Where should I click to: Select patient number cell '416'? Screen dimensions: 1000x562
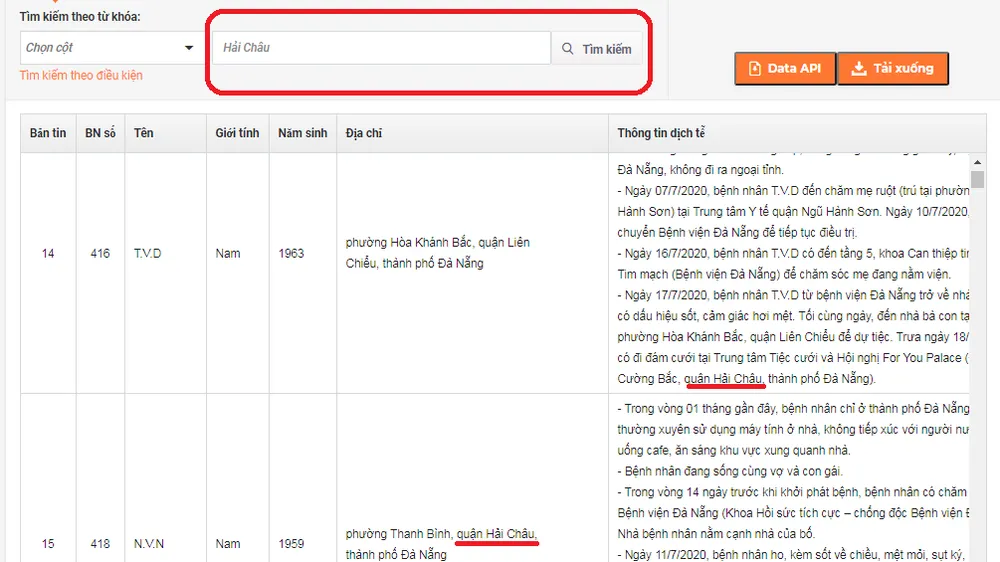[x=100, y=253]
